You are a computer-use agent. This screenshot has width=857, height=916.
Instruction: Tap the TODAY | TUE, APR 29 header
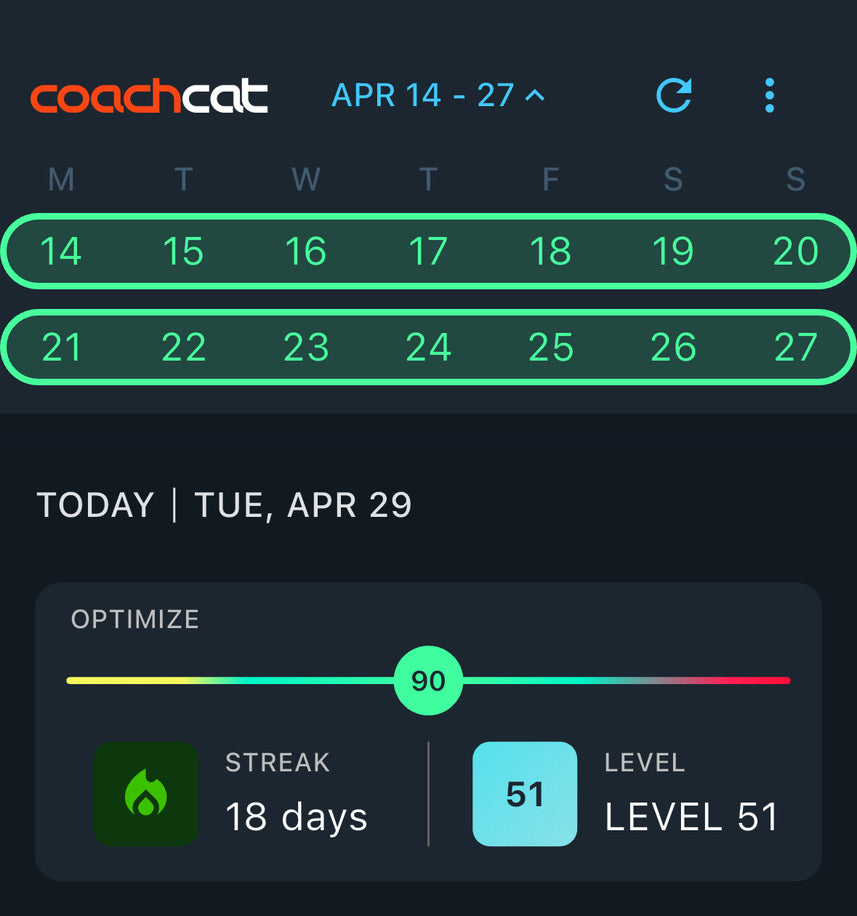[225, 505]
